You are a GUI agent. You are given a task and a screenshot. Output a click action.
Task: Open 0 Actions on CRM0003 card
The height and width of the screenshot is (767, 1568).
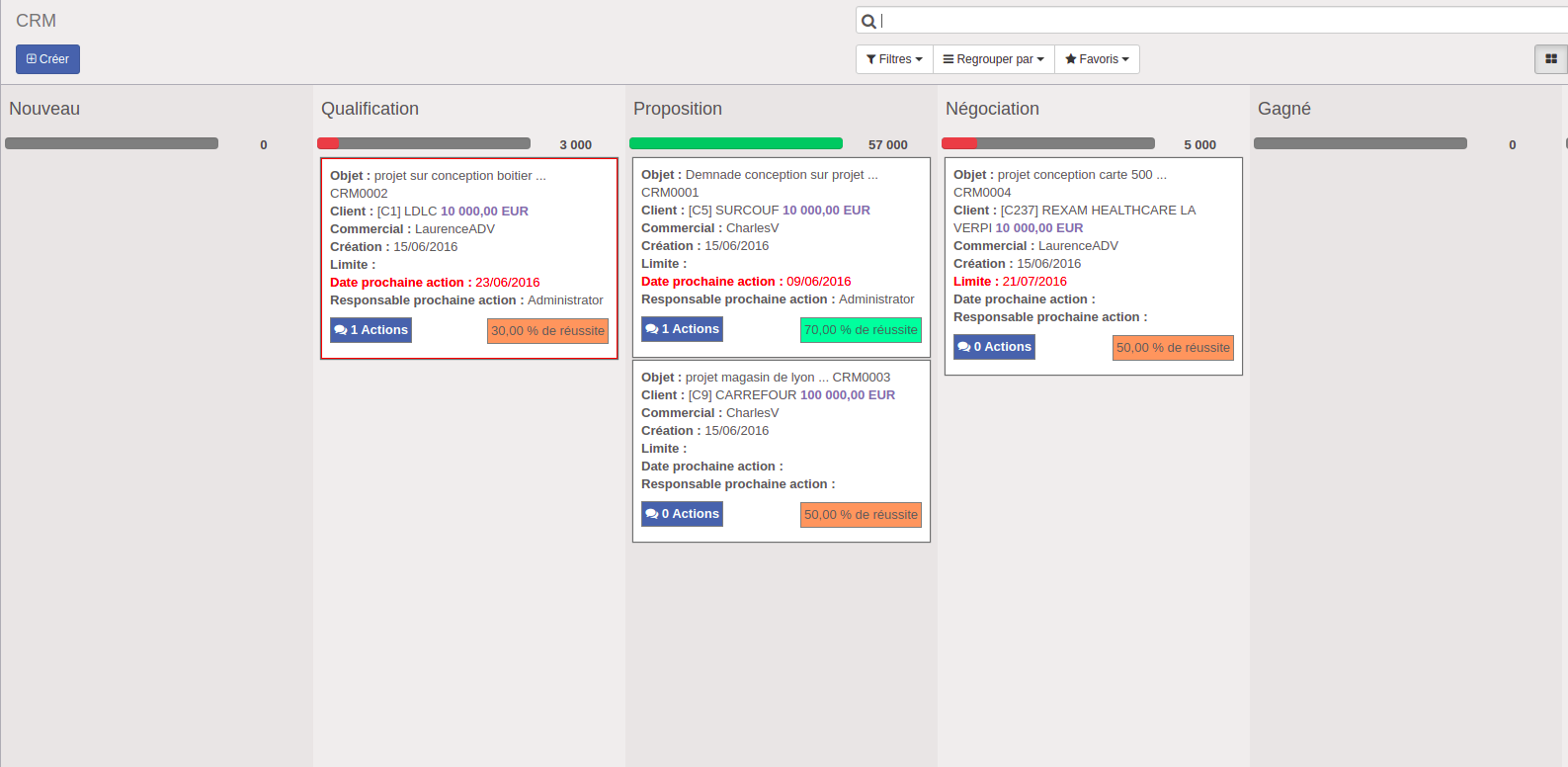(682, 514)
